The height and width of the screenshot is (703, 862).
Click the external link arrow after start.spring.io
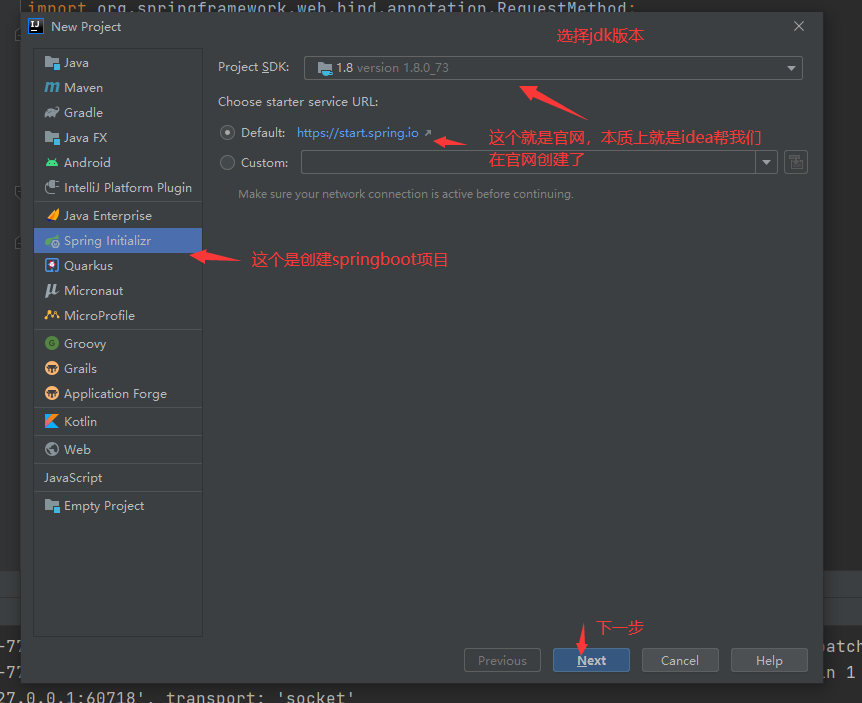click(428, 132)
